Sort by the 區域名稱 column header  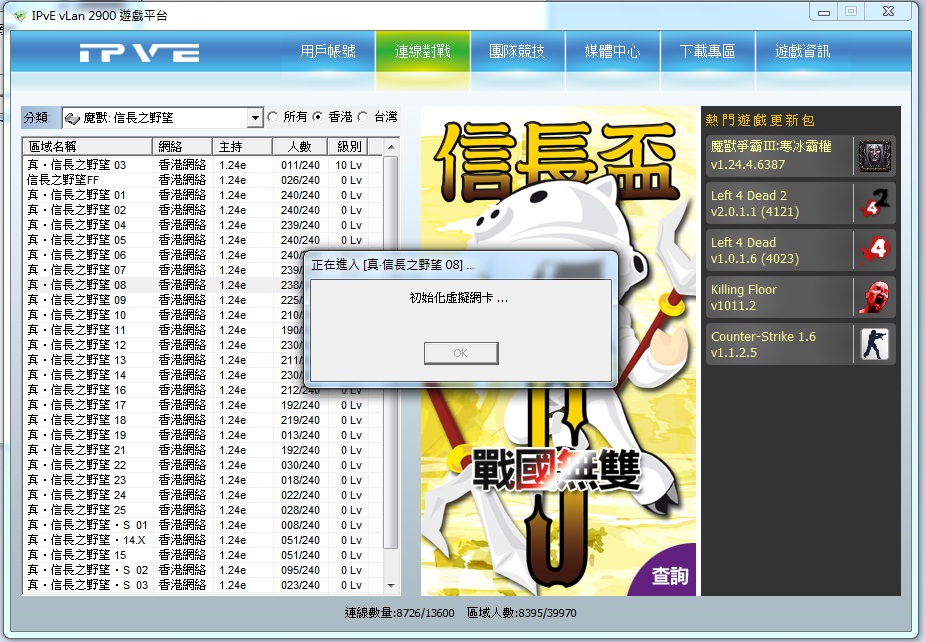87,146
